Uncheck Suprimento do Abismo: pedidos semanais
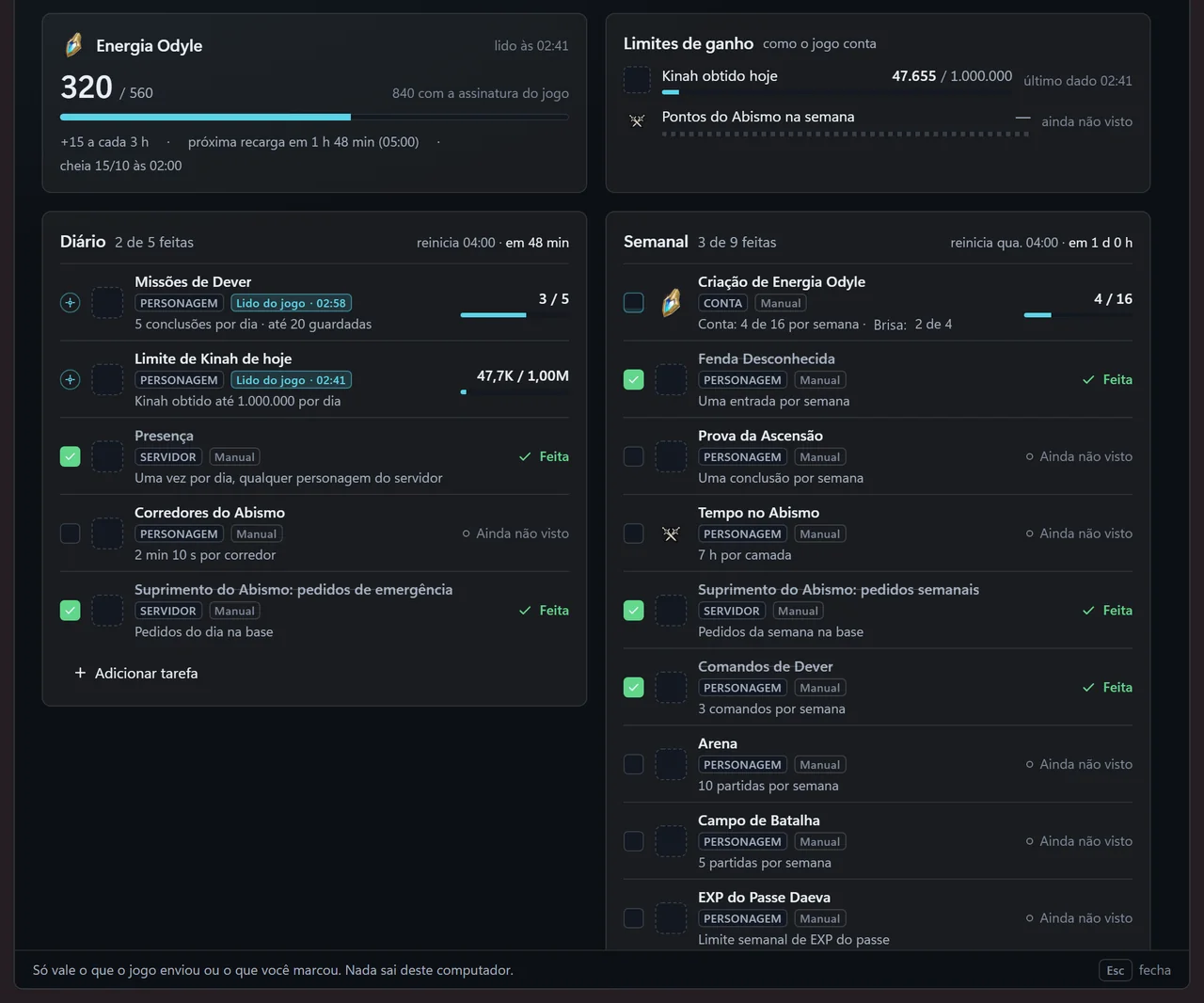The height and width of the screenshot is (1003, 1204). point(634,611)
